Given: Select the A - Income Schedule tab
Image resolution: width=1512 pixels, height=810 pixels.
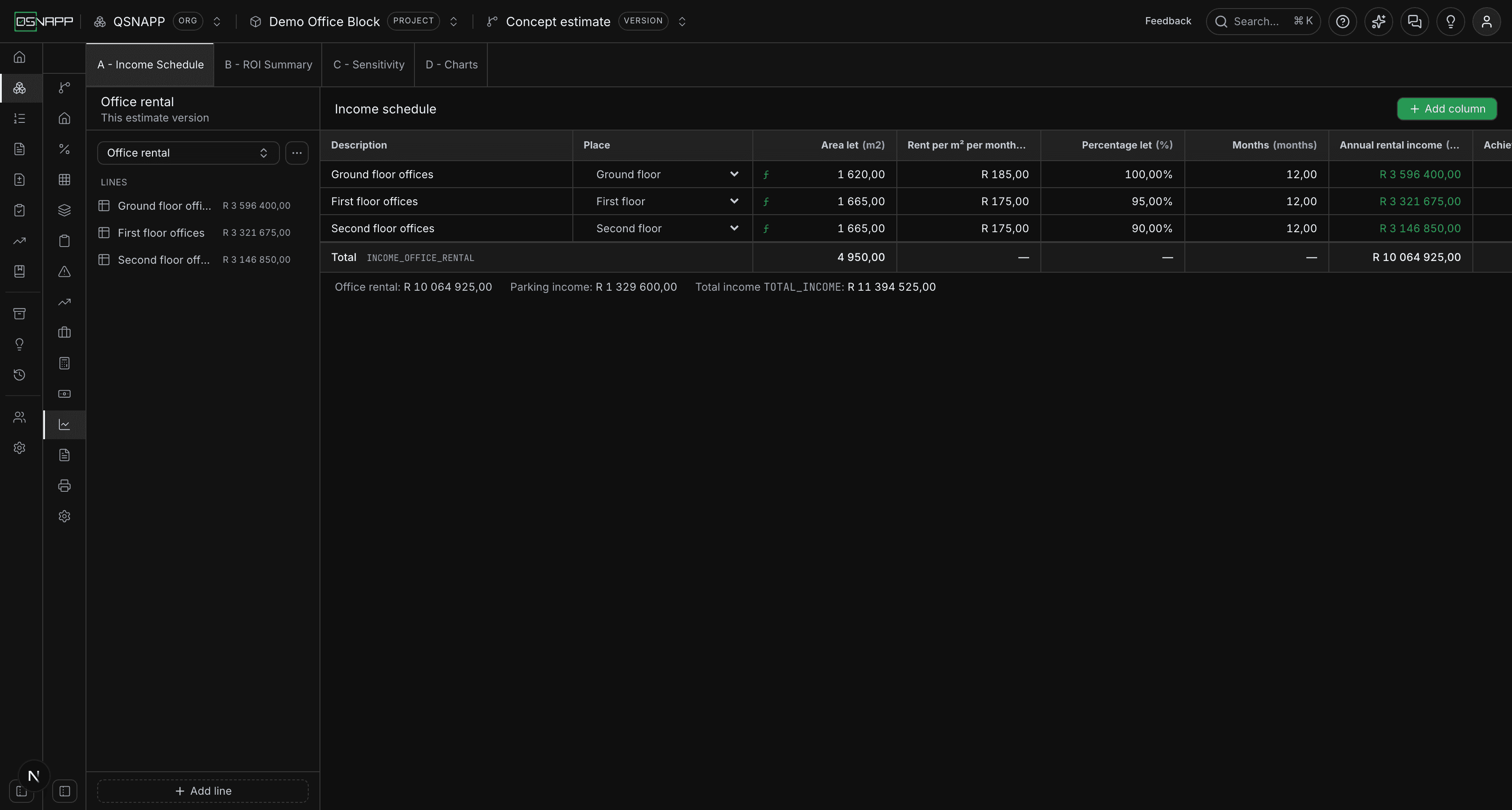Looking at the screenshot, I should tap(150, 64).
